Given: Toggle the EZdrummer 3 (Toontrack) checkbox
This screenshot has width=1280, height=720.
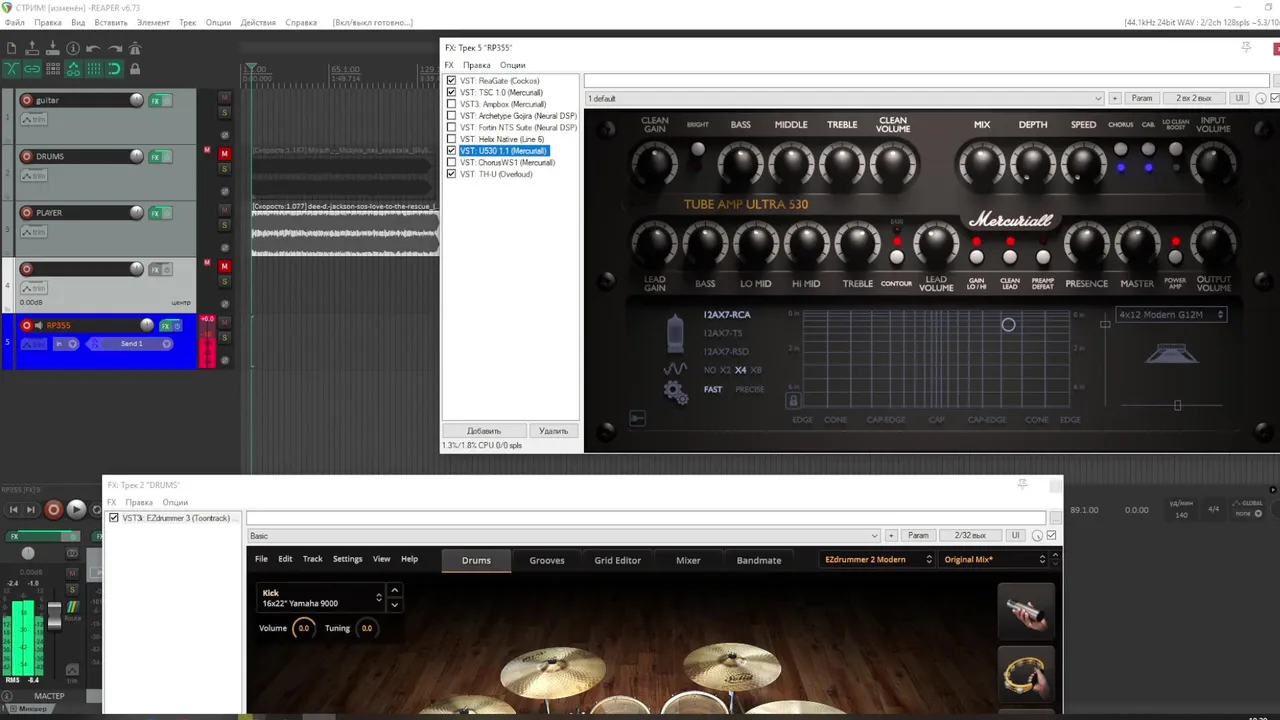Looking at the screenshot, I should click(x=114, y=518).
